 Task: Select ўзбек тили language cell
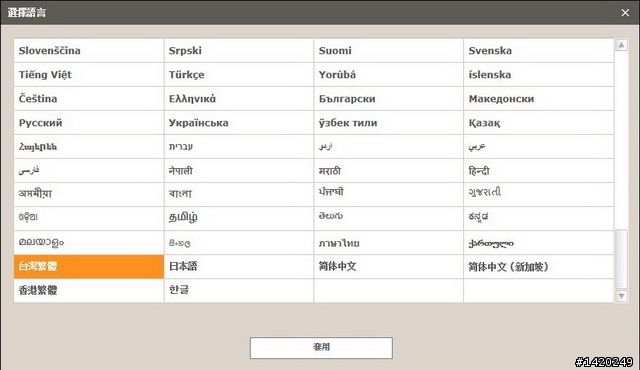(x=389, y=123)
